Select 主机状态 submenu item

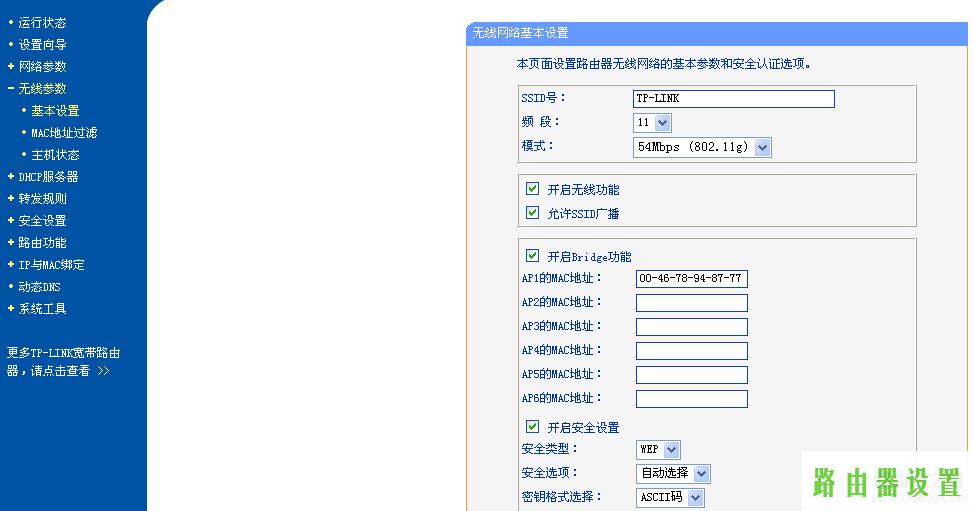[55, 155]
